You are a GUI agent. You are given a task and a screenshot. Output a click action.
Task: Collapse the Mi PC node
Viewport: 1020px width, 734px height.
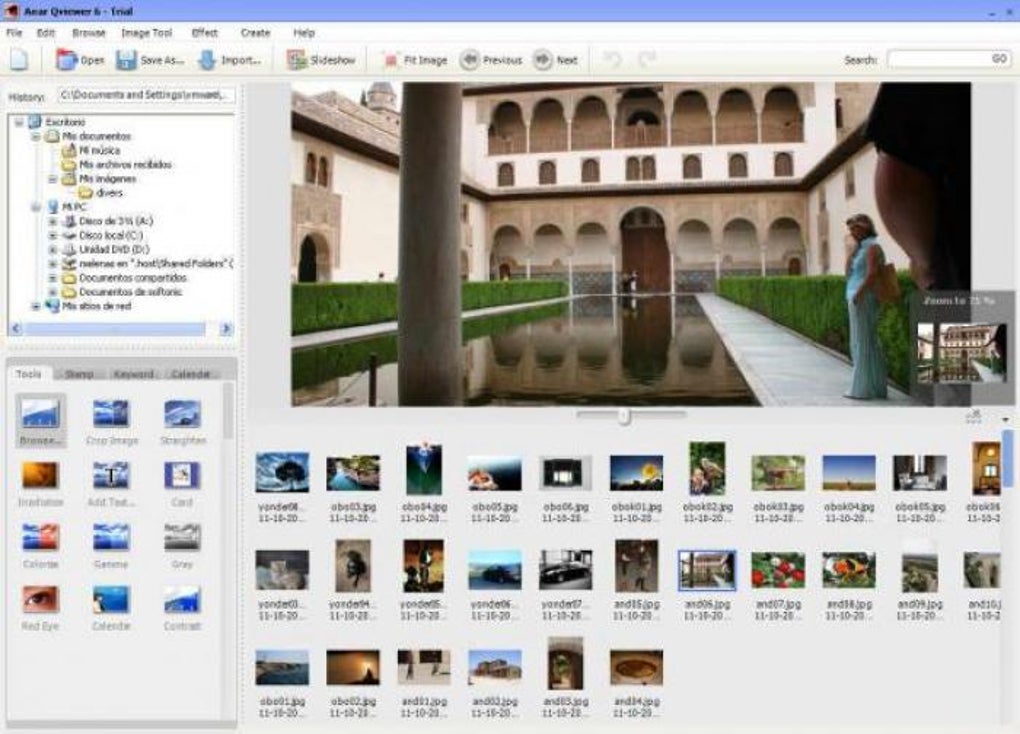click(x=36, y=208)
